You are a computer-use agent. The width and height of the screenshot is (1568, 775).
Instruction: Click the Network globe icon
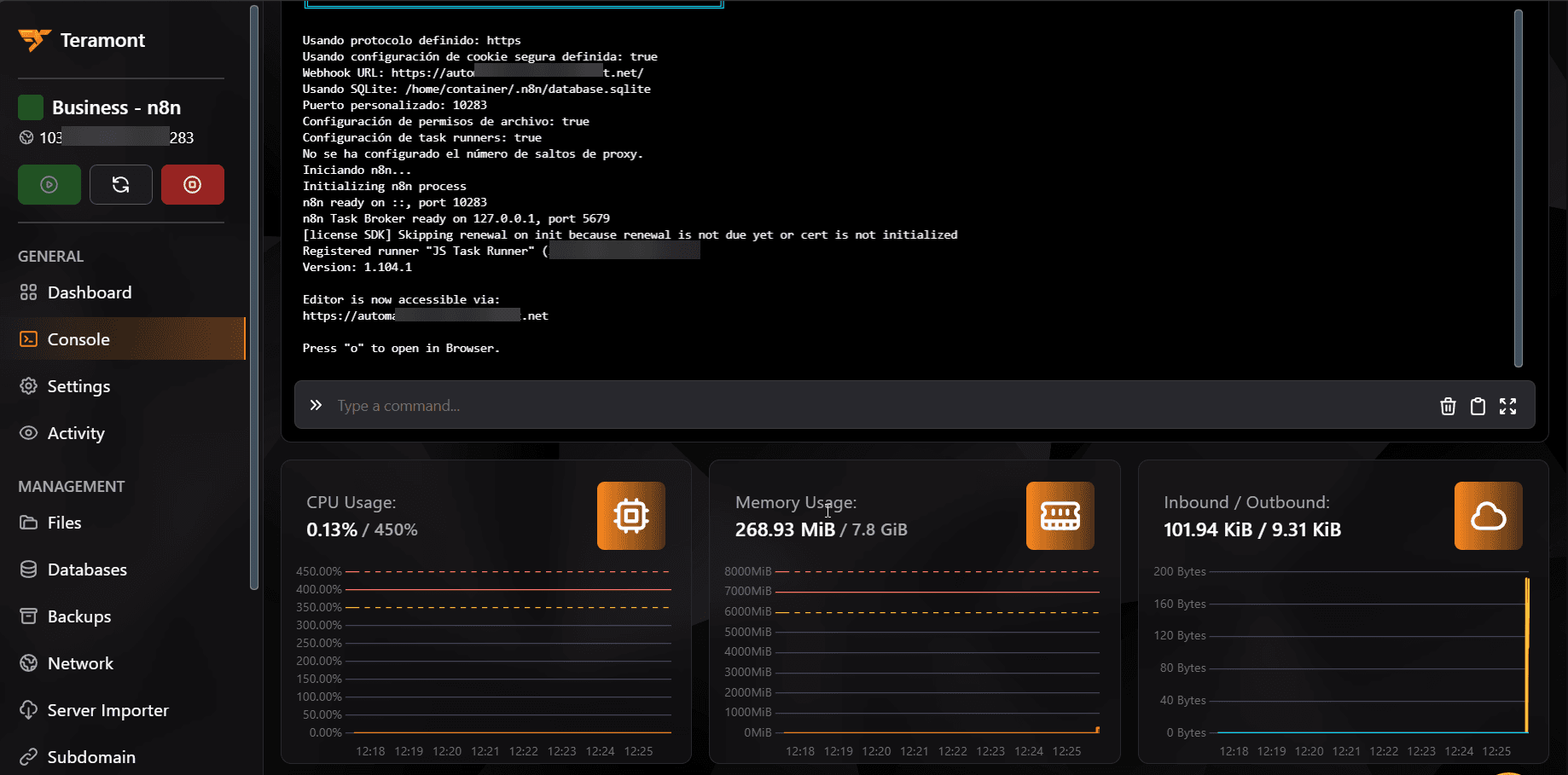(28, 663)
